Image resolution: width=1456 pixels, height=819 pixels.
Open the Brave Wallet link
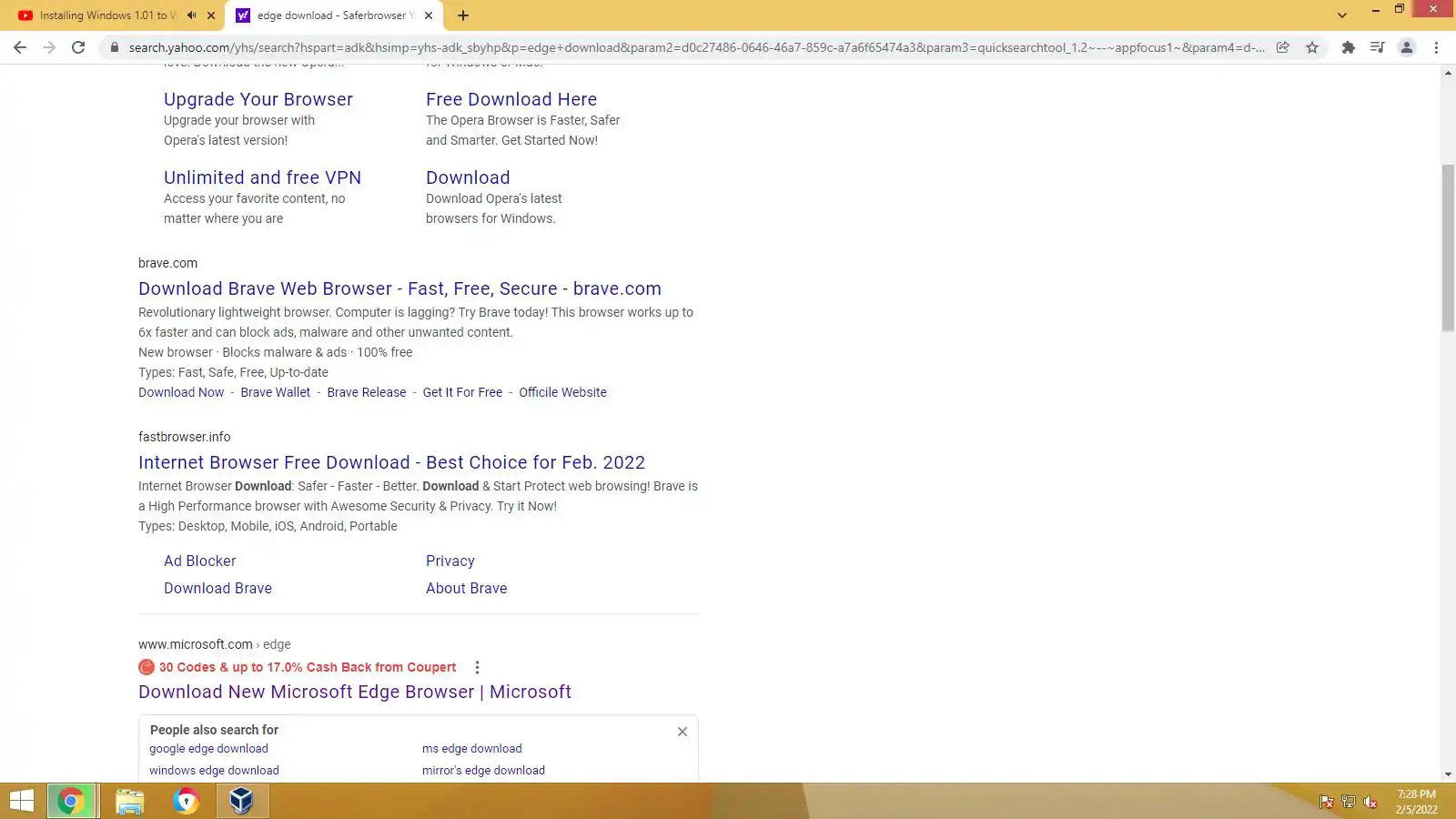[x=275, y=392]
